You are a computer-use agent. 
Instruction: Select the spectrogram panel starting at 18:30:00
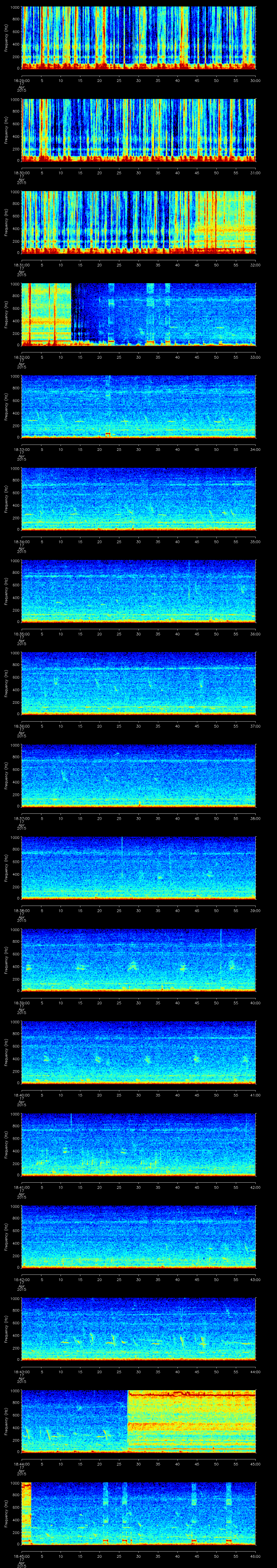139,130
